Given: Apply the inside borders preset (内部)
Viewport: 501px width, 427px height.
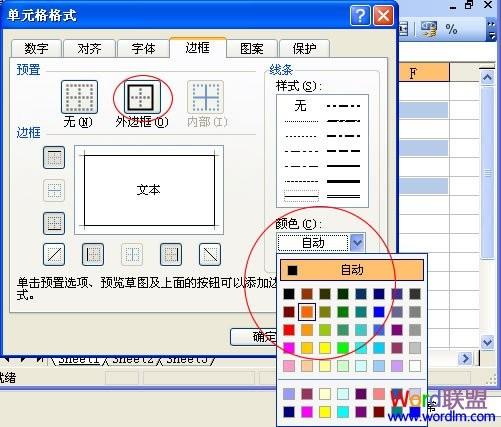Looking at the screenshot, I should coord(206,97).
